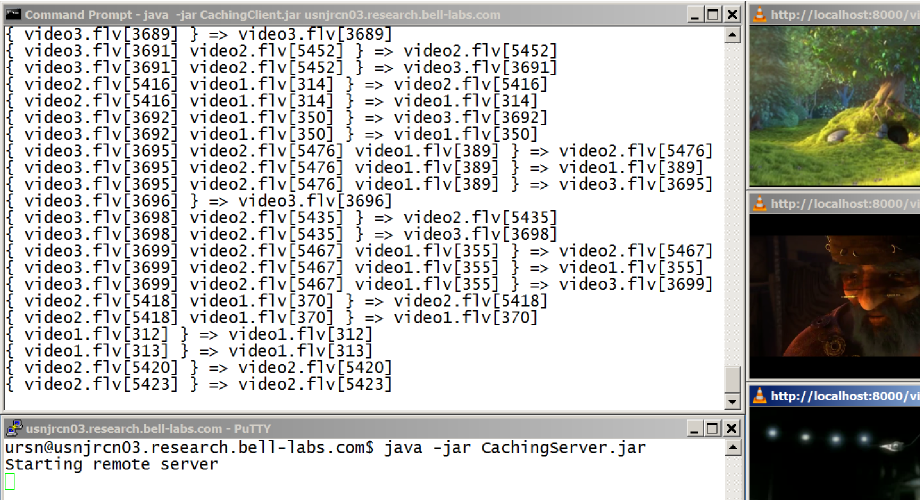Maximize the PuTTY window
The height and width of the screenshot is (500, 920).
tap(712, 428)
